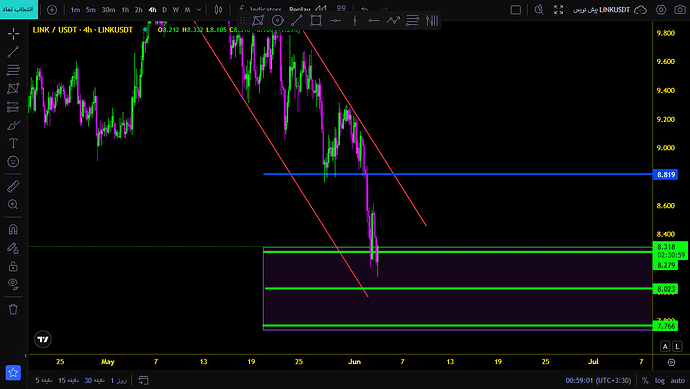690x389 pixels.
Task: Switch to the M monthly timeframe
Action: point(187,10)
